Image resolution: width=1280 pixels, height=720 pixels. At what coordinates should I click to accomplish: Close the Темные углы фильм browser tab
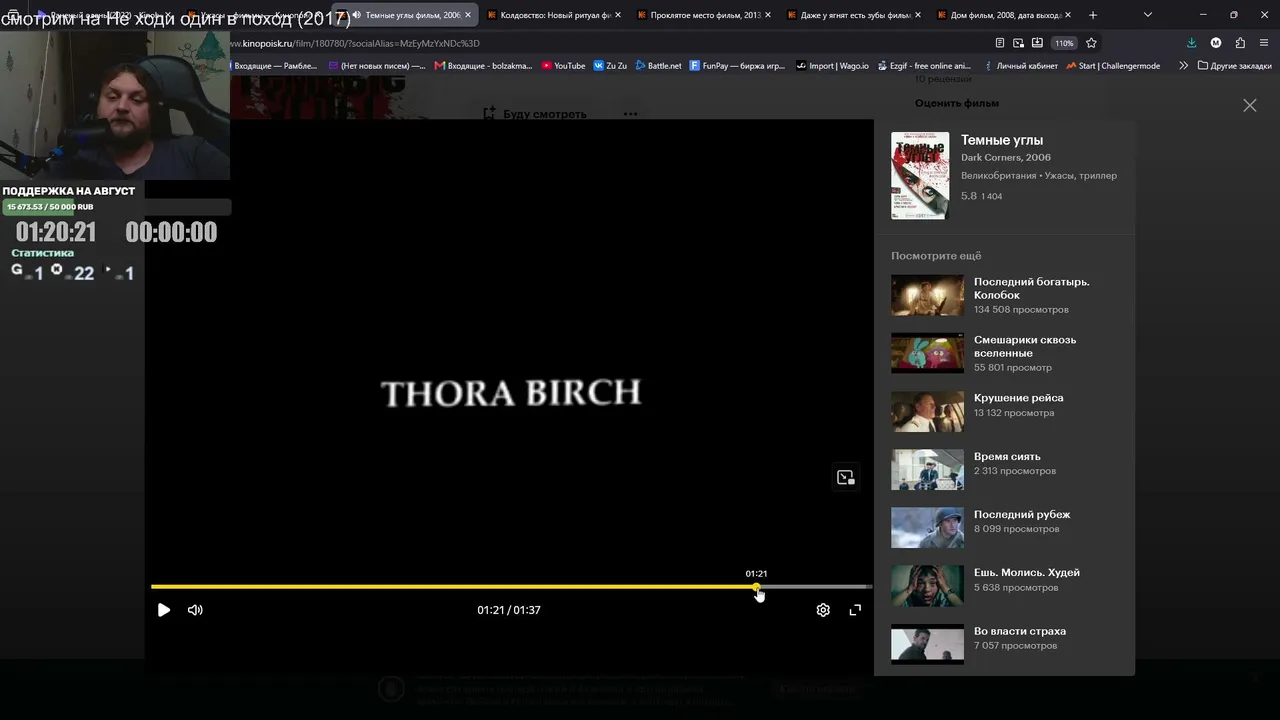pyautogui.click(x=467, y=15)
